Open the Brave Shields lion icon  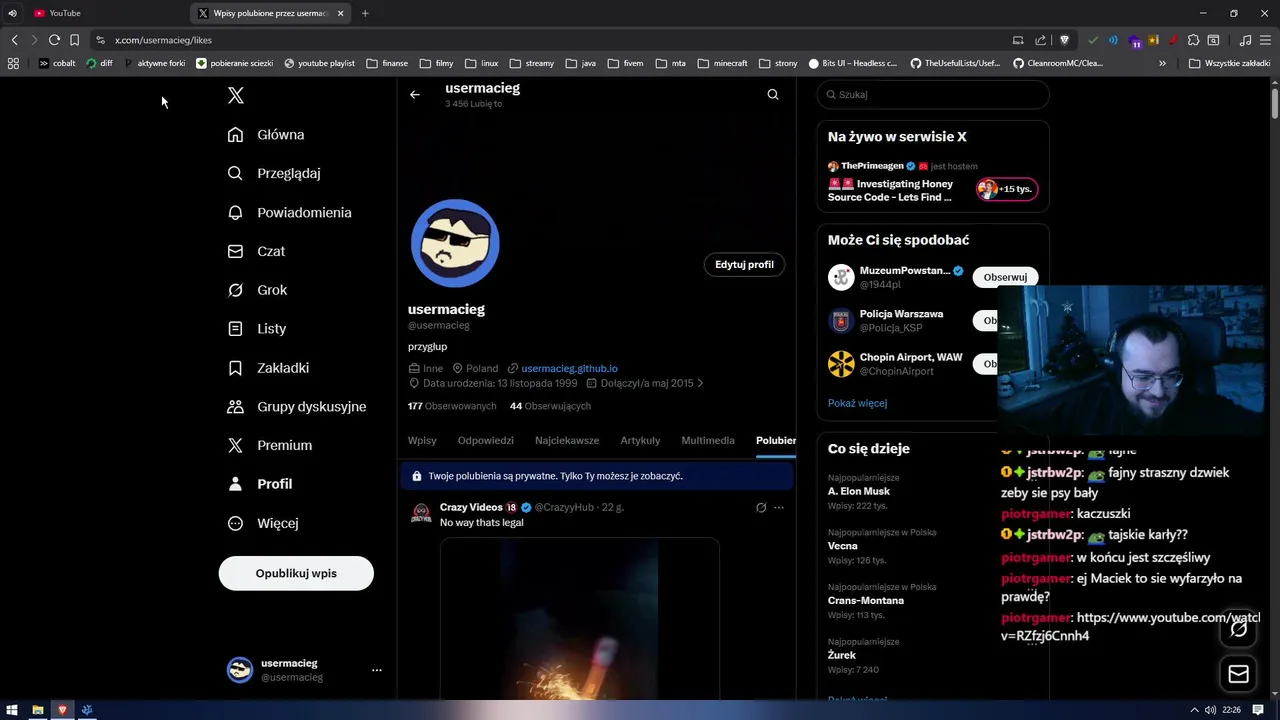click(1064, 40)
